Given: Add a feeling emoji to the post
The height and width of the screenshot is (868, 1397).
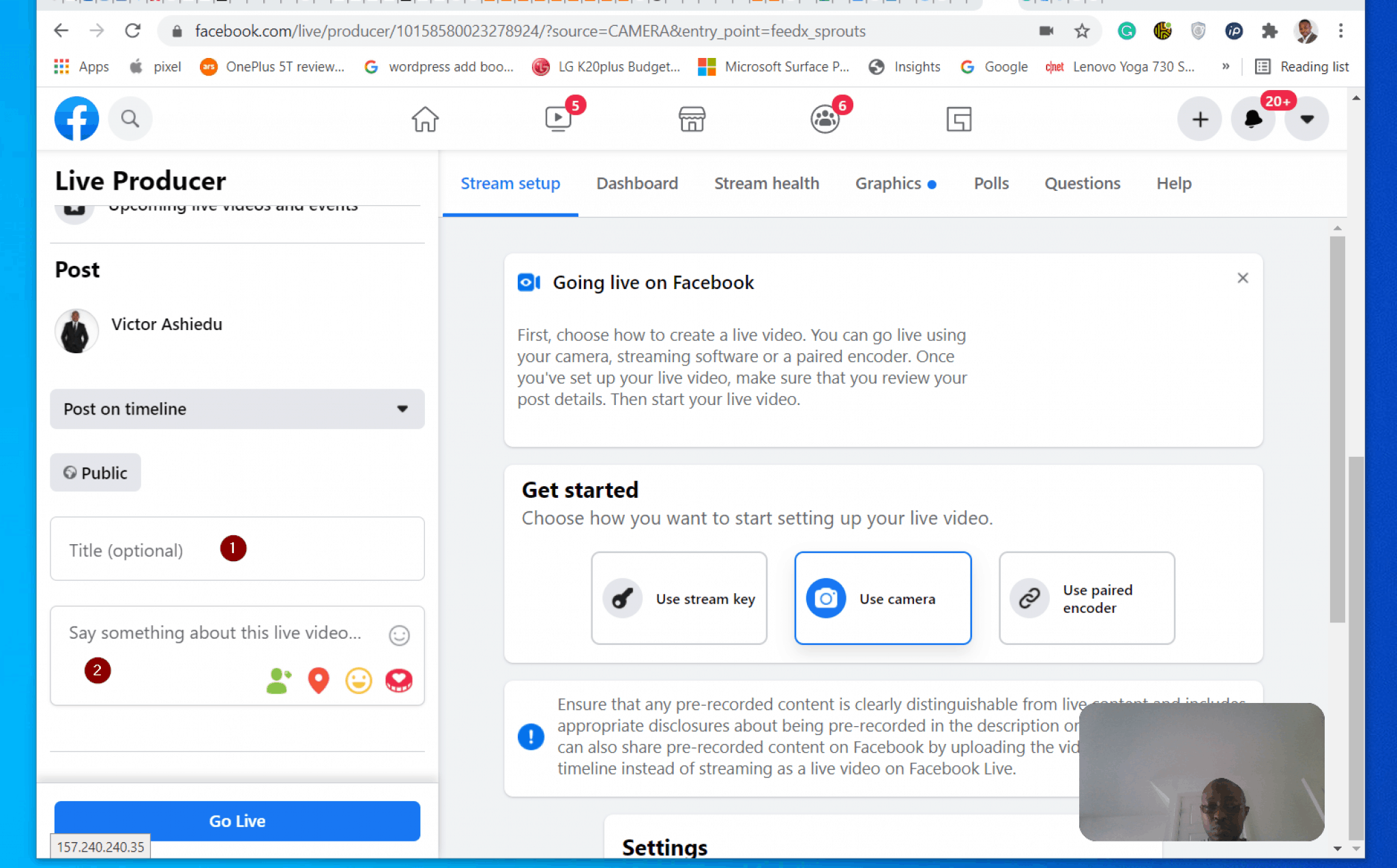Looking at the screenshot, I should (x=358, y=680).
